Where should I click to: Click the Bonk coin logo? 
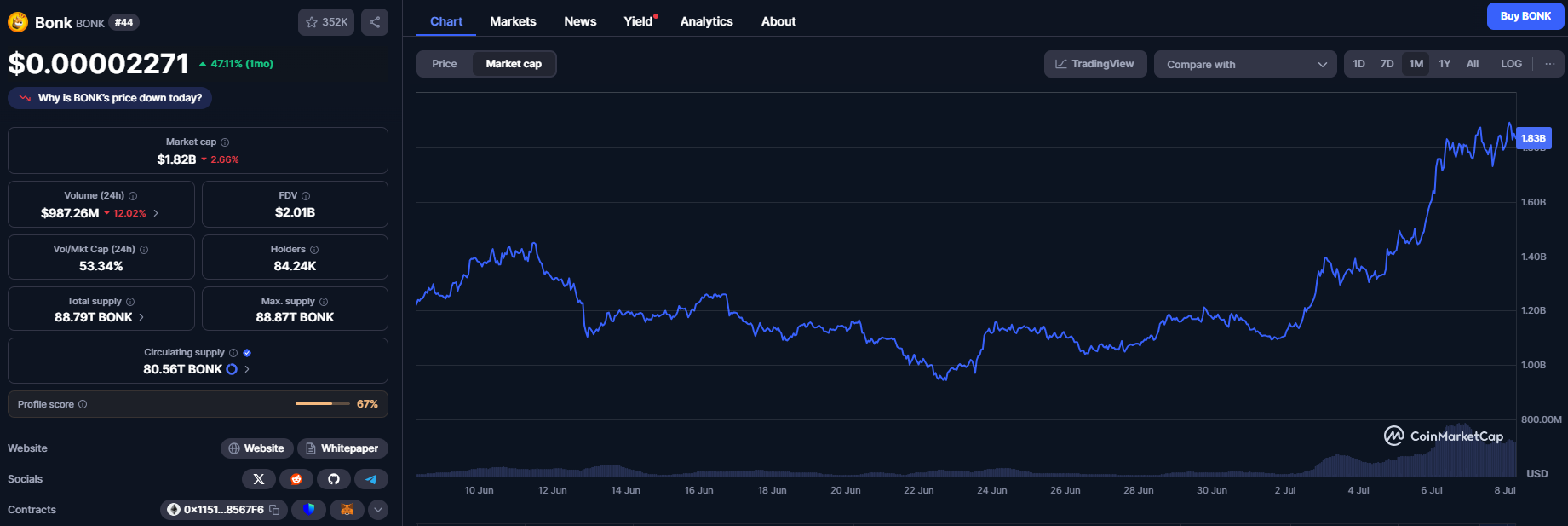(x=18, y=22)
